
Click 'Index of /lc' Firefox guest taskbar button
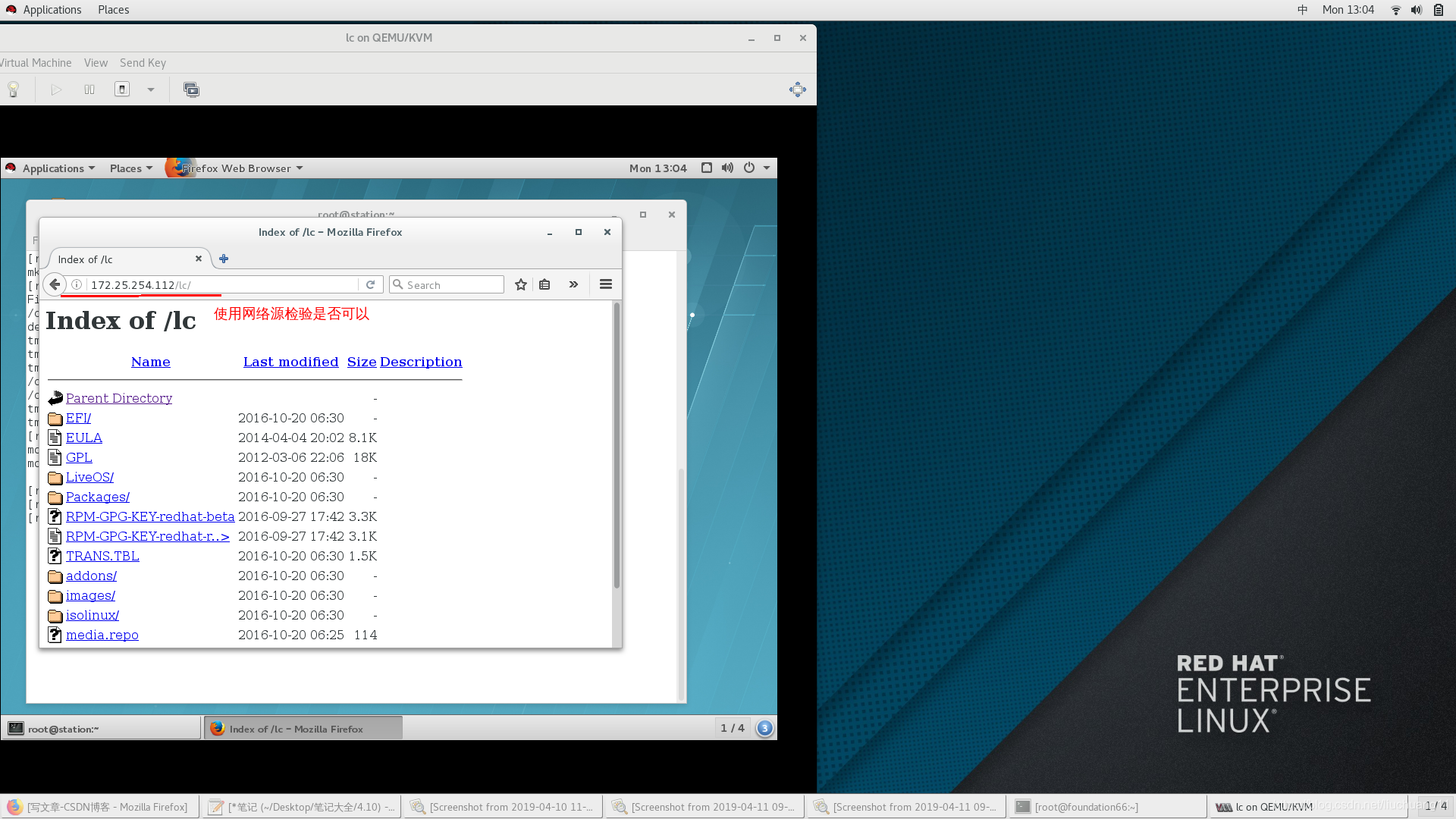point(303,728)
